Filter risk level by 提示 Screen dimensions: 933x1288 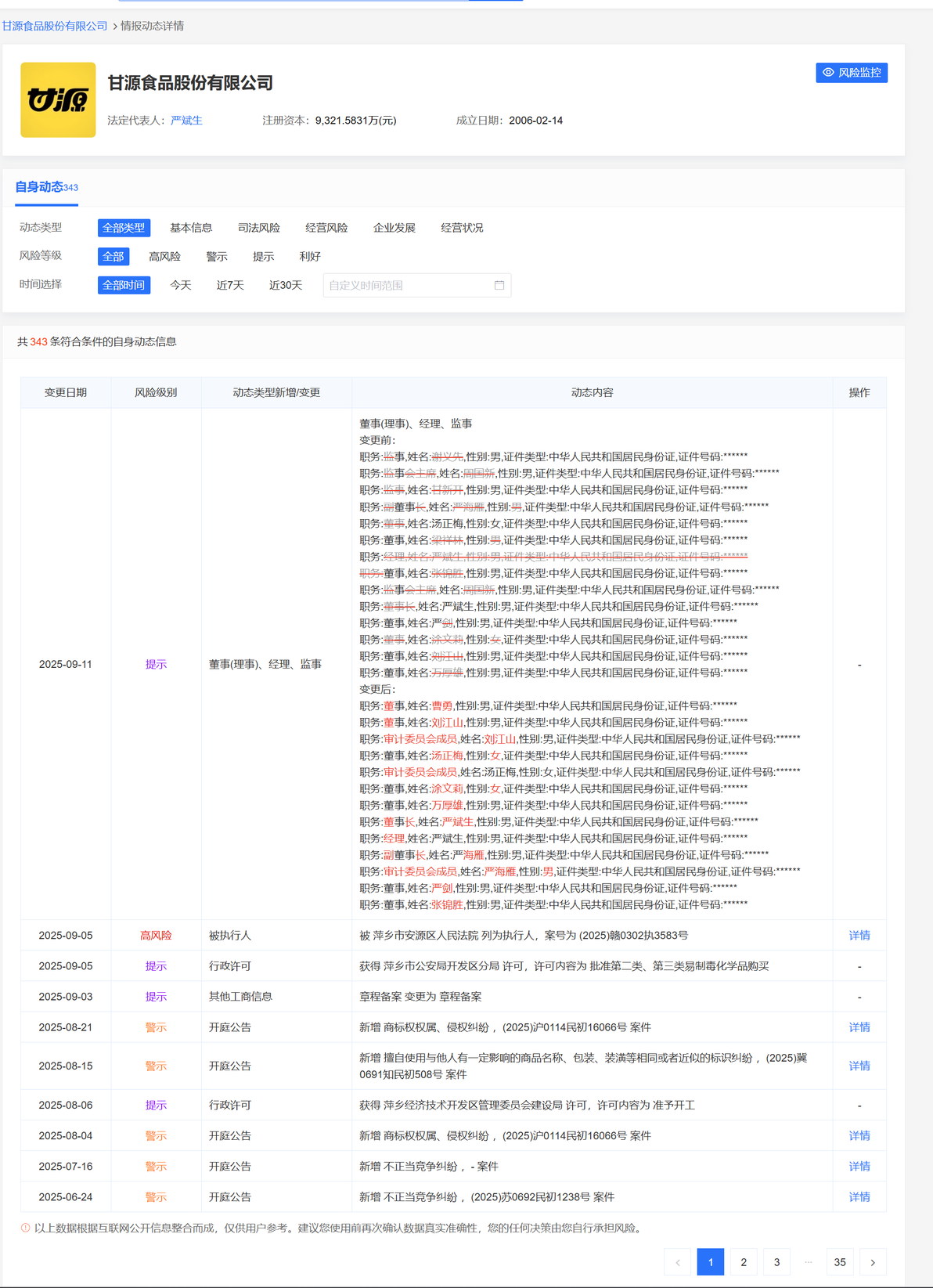click(264, 257)
